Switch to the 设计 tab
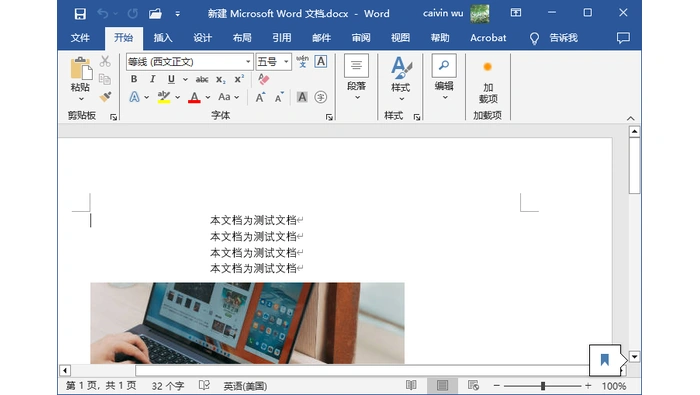The width and height of the screenshot is (700, 395). pos(203,38)
